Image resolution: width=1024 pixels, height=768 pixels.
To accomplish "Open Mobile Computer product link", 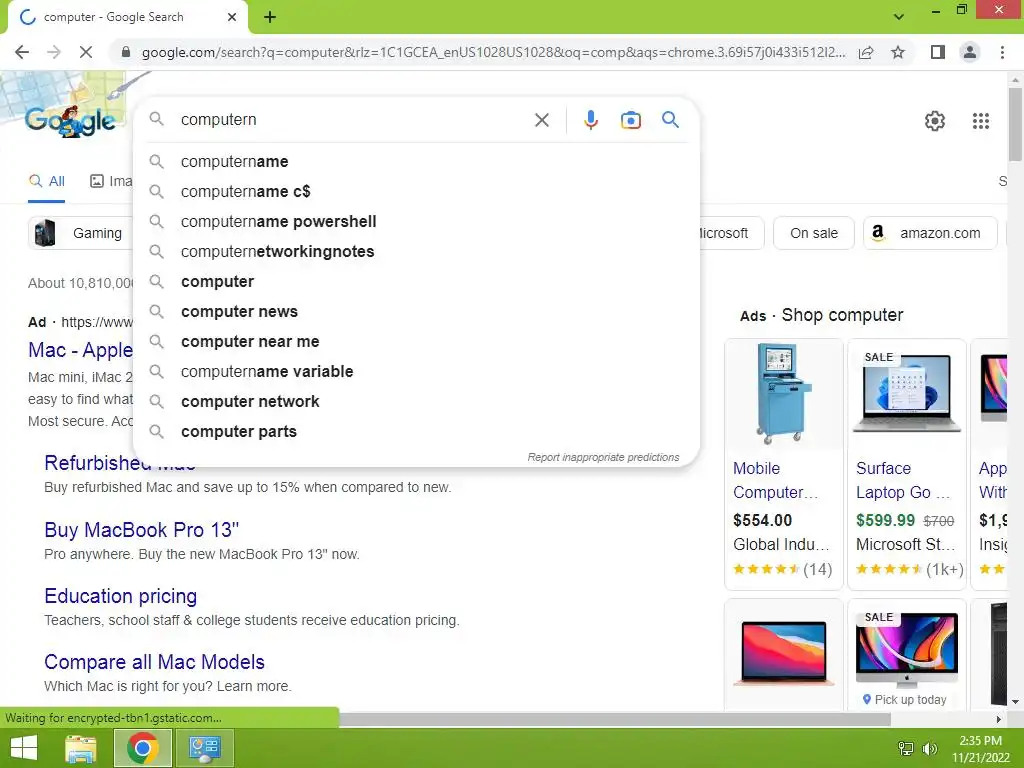I will coord(776,480).
